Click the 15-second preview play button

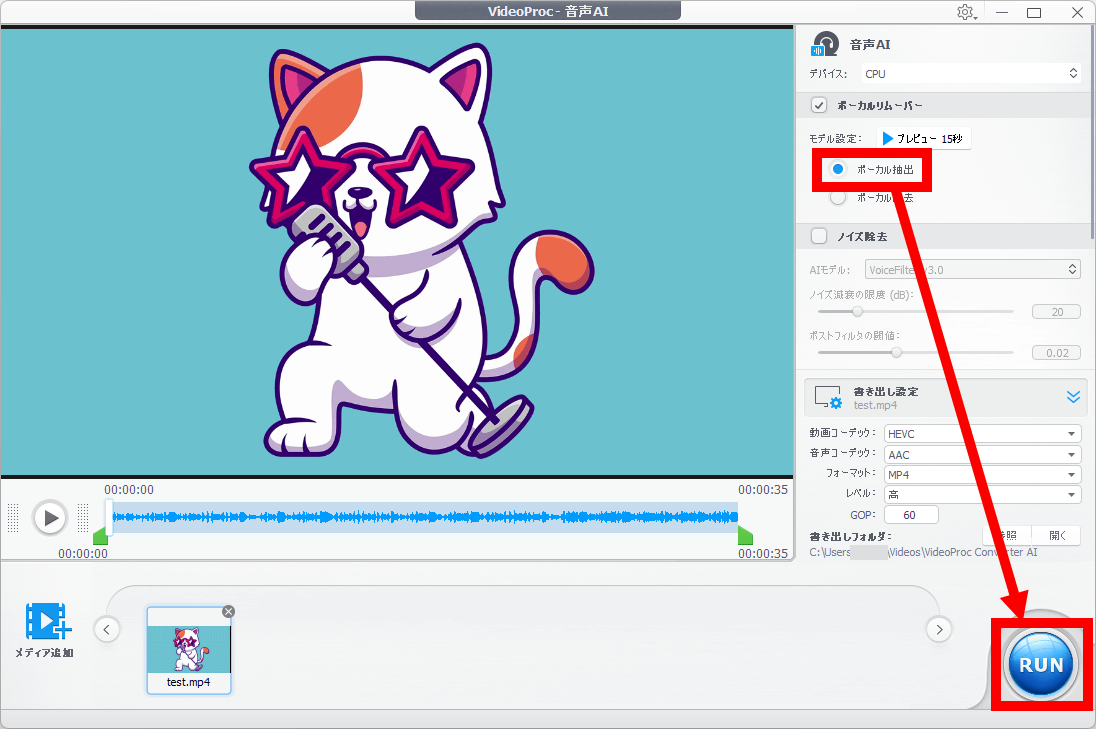(x=923, y=139)
